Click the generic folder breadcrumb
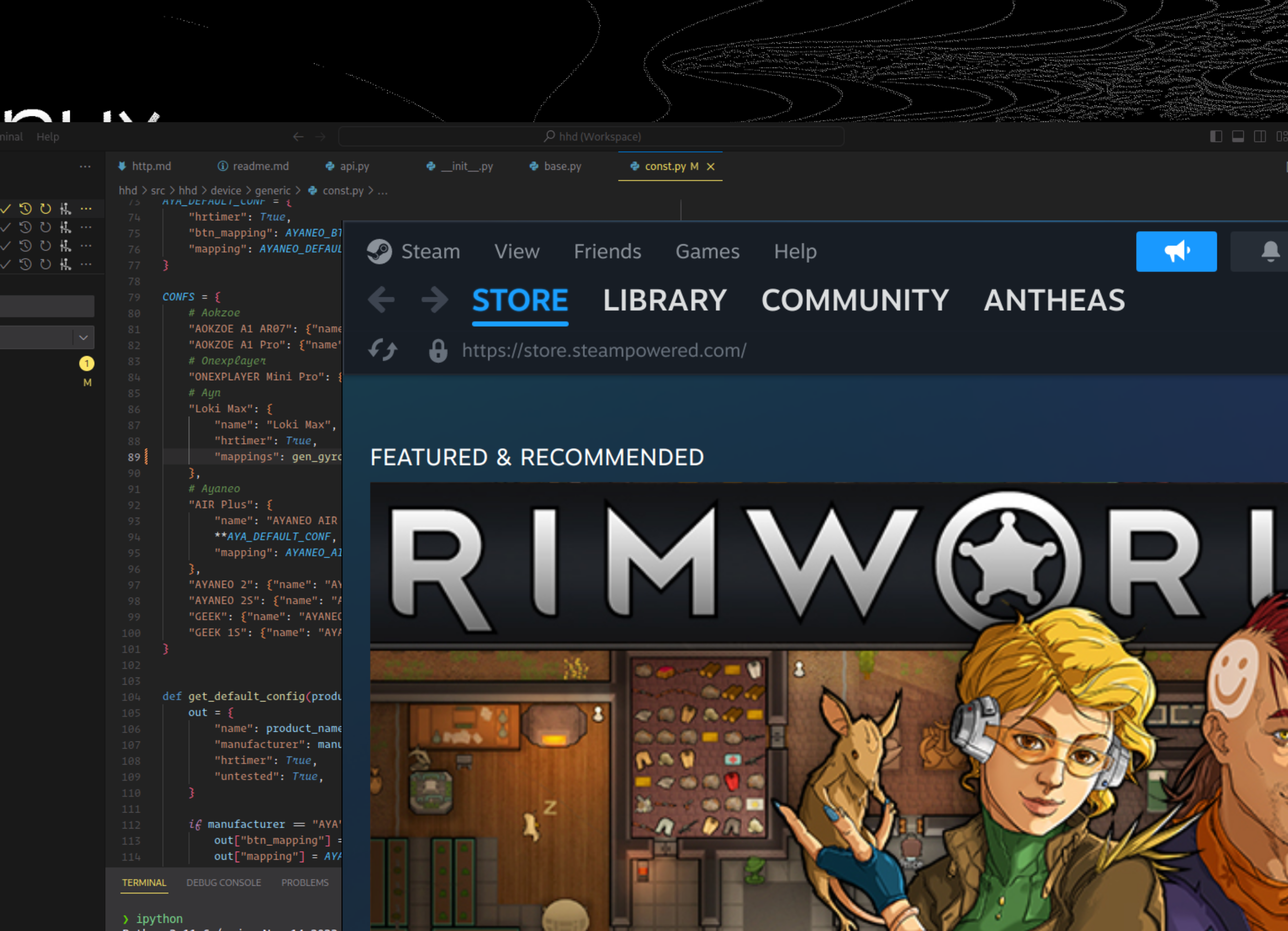This screenshot has height=931, width=1288. tap(273, 191)
